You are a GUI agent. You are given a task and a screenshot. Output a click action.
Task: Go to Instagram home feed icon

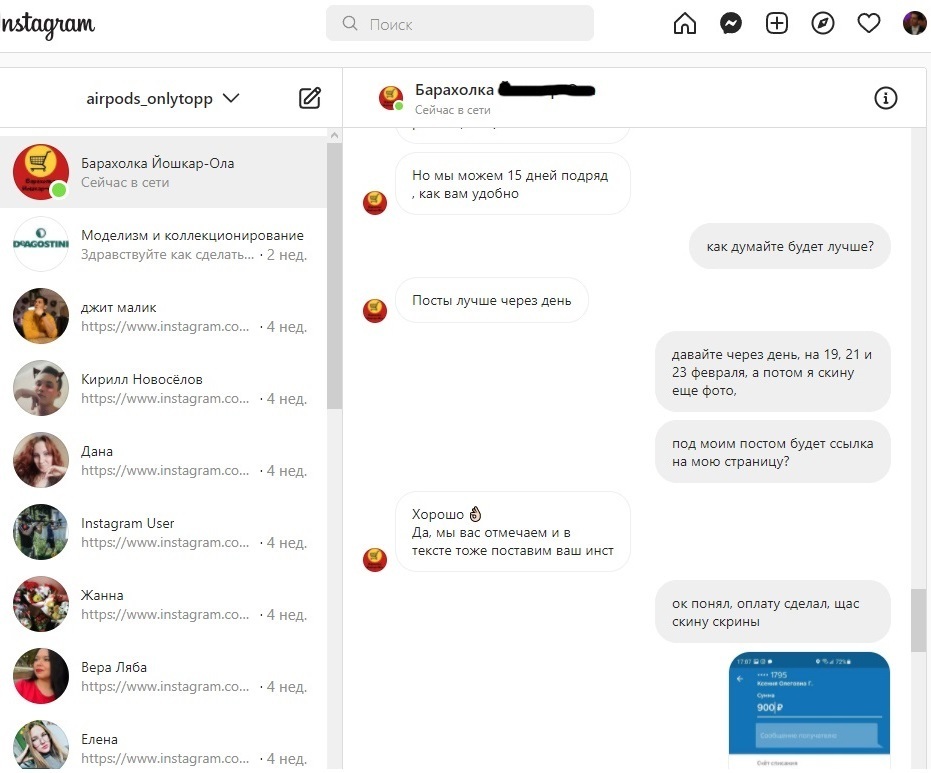[685, 24]
